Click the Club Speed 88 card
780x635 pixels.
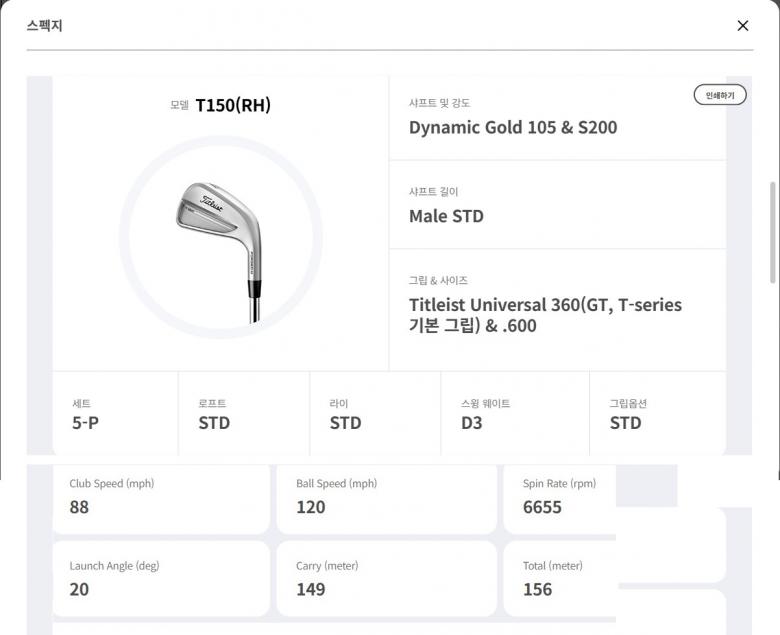pyautogui.click(x=160, y=497)
